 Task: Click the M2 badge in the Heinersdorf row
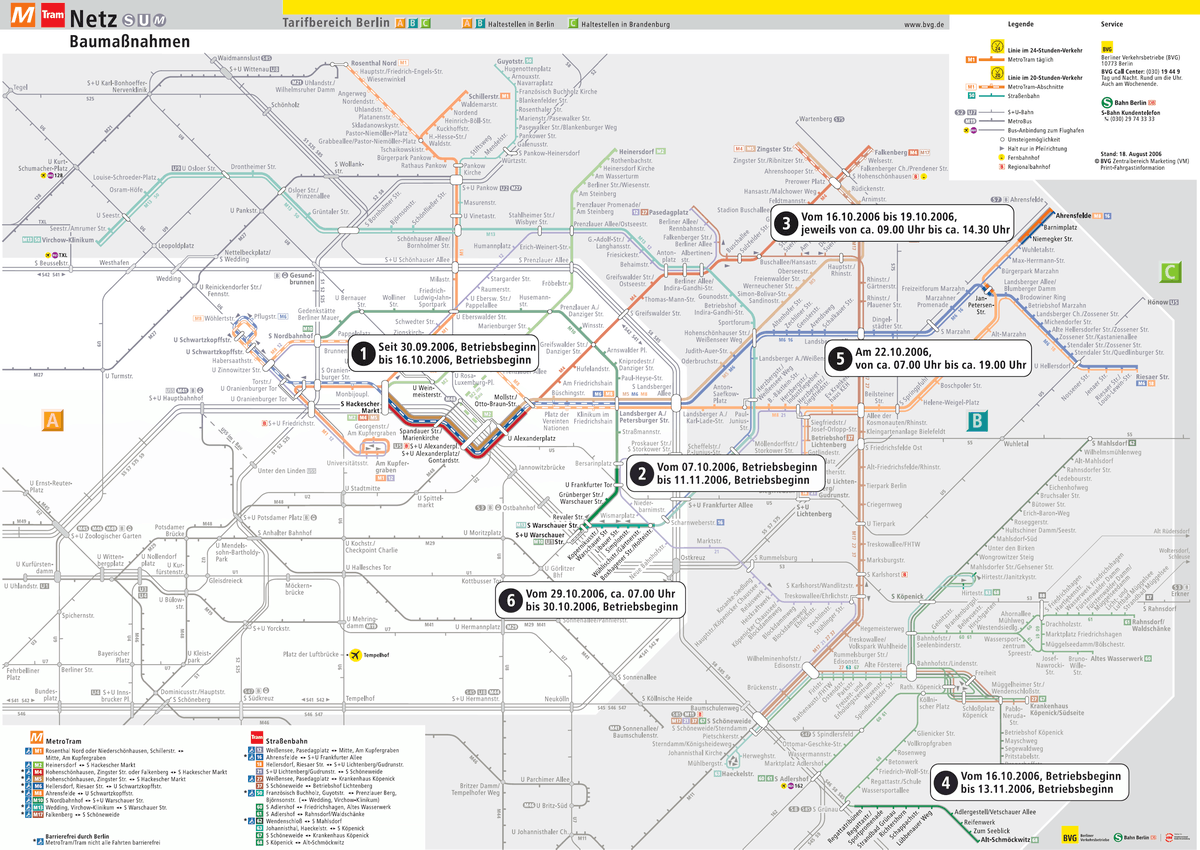click(38, 765)
